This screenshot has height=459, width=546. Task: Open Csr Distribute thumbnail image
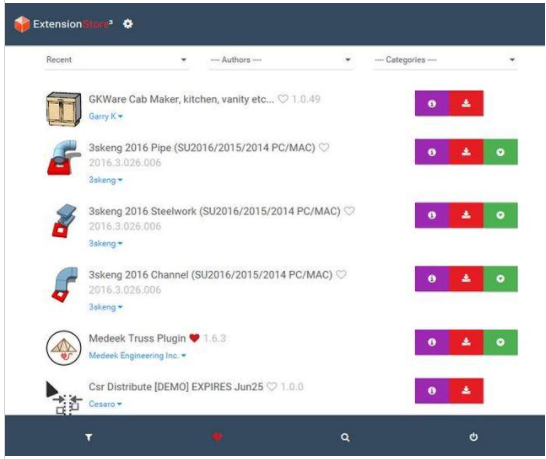point(64,397)
